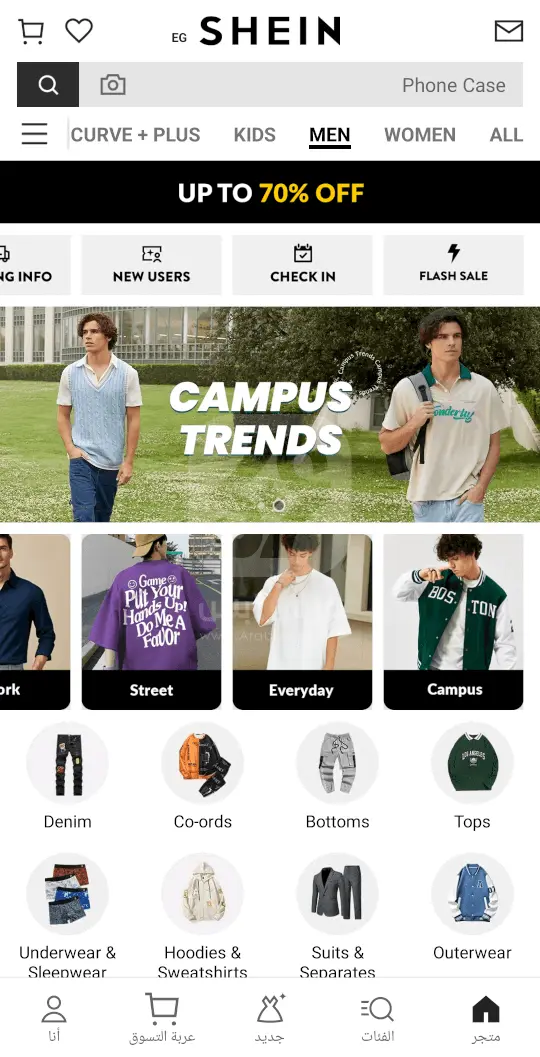Open the NEW USERS shortcut
This screenshot has height=1057, width=540.
(x=152, y=265)
